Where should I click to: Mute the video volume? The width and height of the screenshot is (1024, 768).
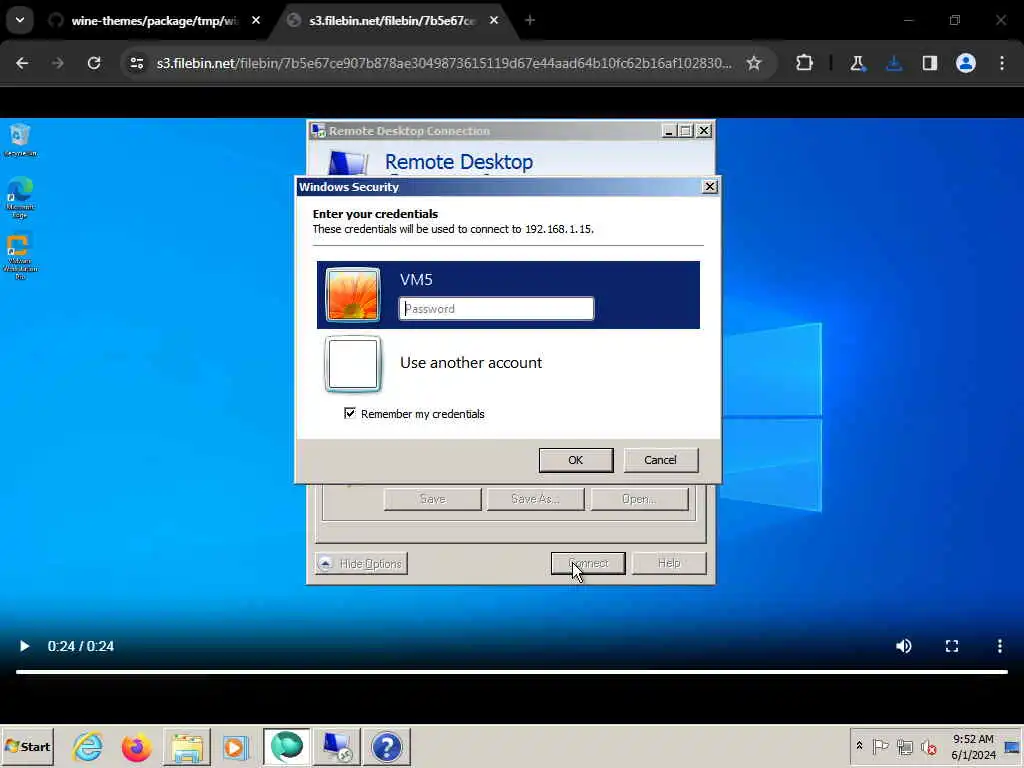pyautogui.click(x=904, y=646)
